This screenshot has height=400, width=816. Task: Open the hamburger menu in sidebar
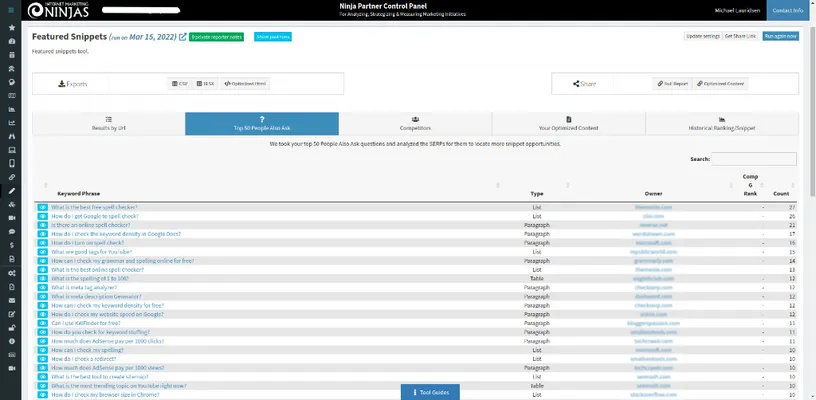click(x=11, y=11)
